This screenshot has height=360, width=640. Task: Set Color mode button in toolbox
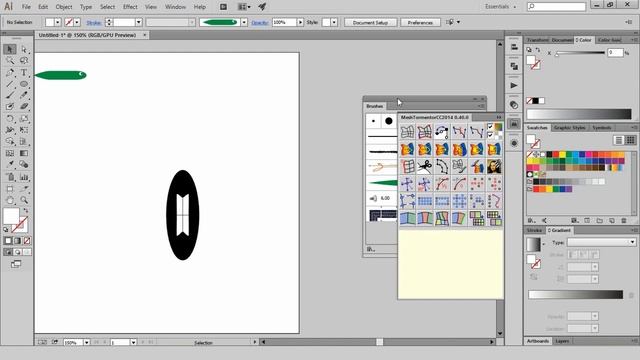(x=8, y=241)
